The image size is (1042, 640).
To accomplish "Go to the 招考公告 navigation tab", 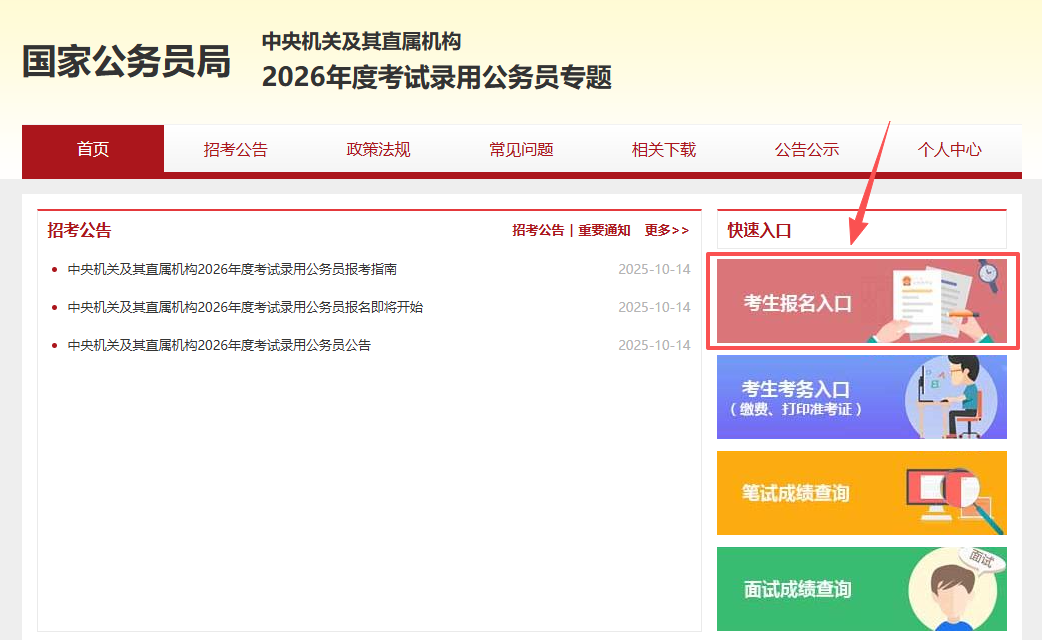I will point(236,150).
